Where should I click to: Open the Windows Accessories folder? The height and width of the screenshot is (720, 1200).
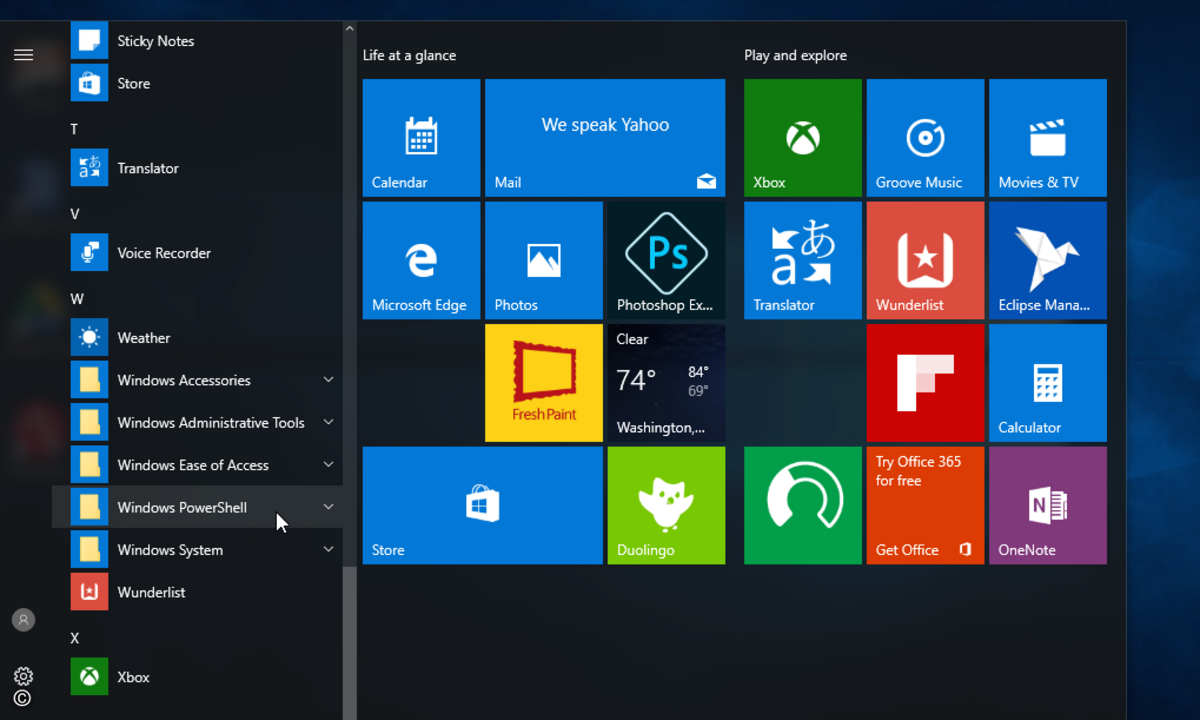point(197,380)
